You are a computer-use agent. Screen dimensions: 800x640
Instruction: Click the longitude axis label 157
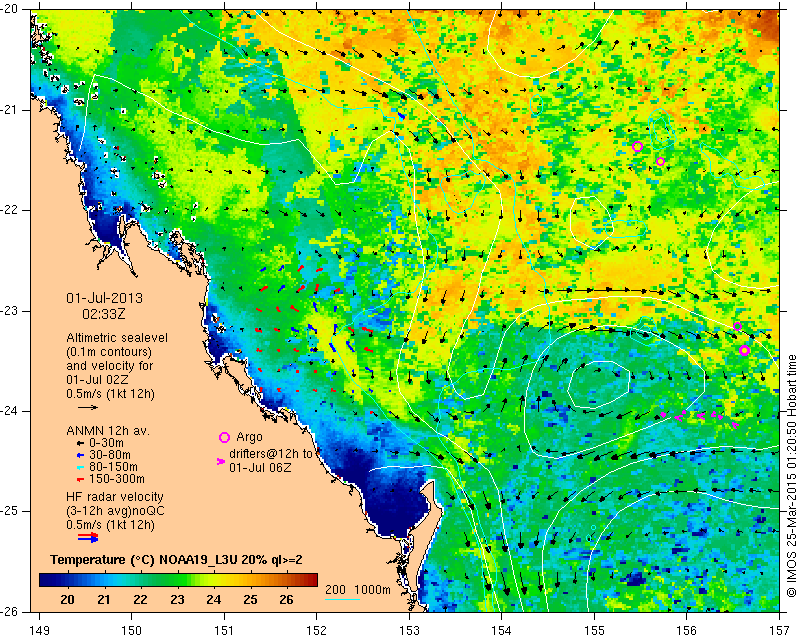click(779, 631)
